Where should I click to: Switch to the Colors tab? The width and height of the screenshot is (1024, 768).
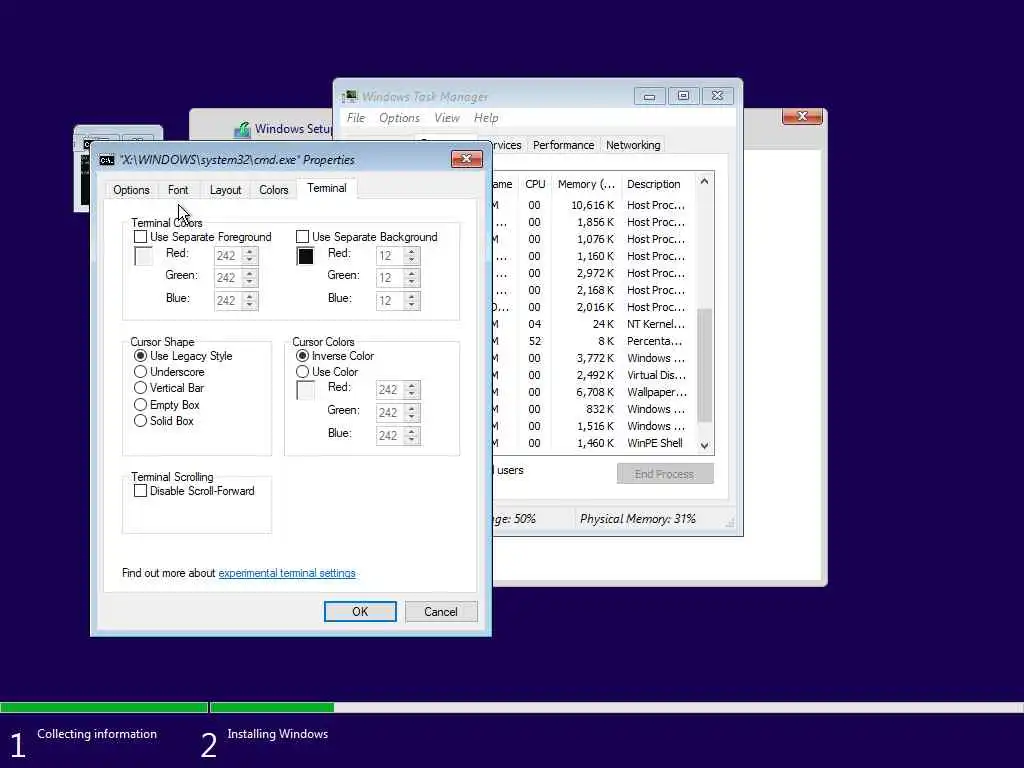coord(274,190)
